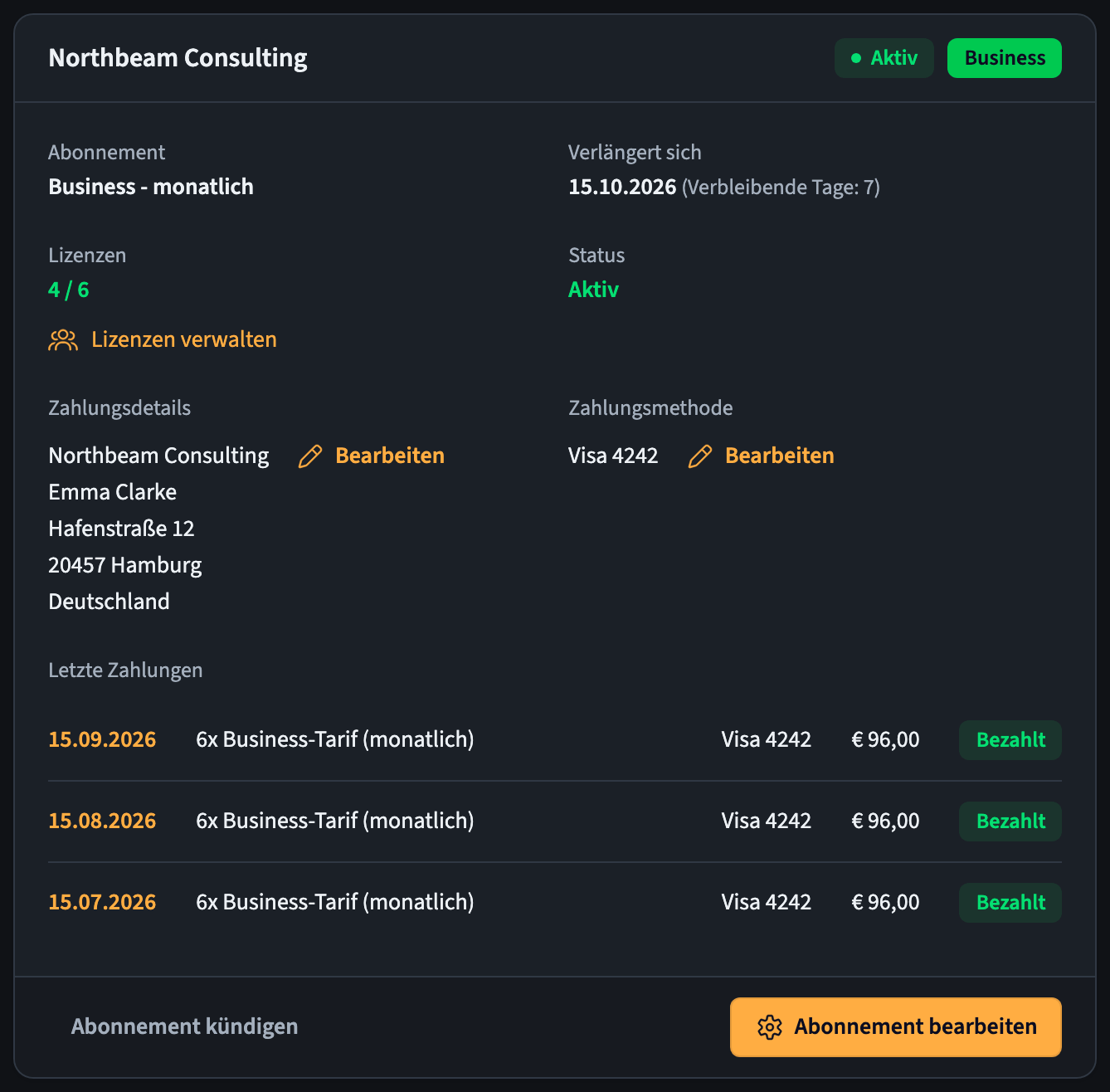Click the subscription name Business - monatlich

(151, 187)
